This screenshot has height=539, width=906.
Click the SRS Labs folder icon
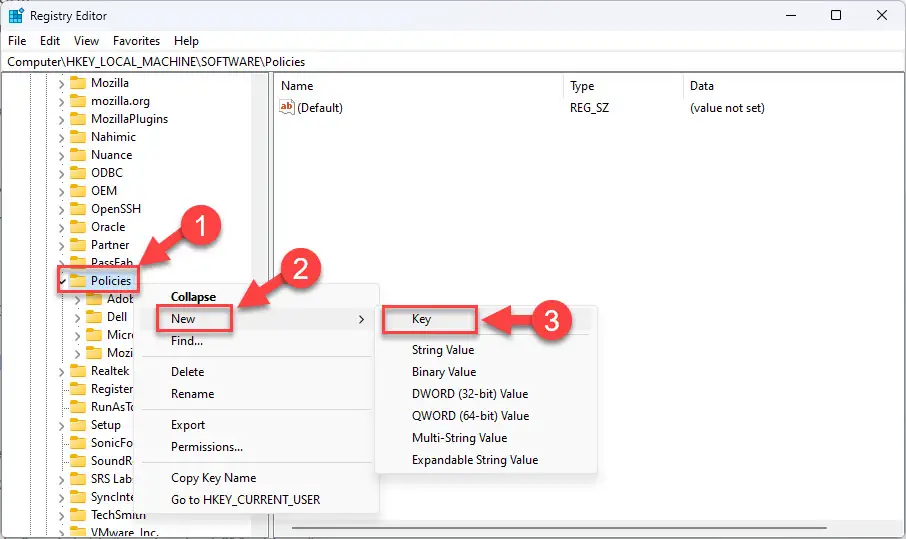[x=77, y=479]
